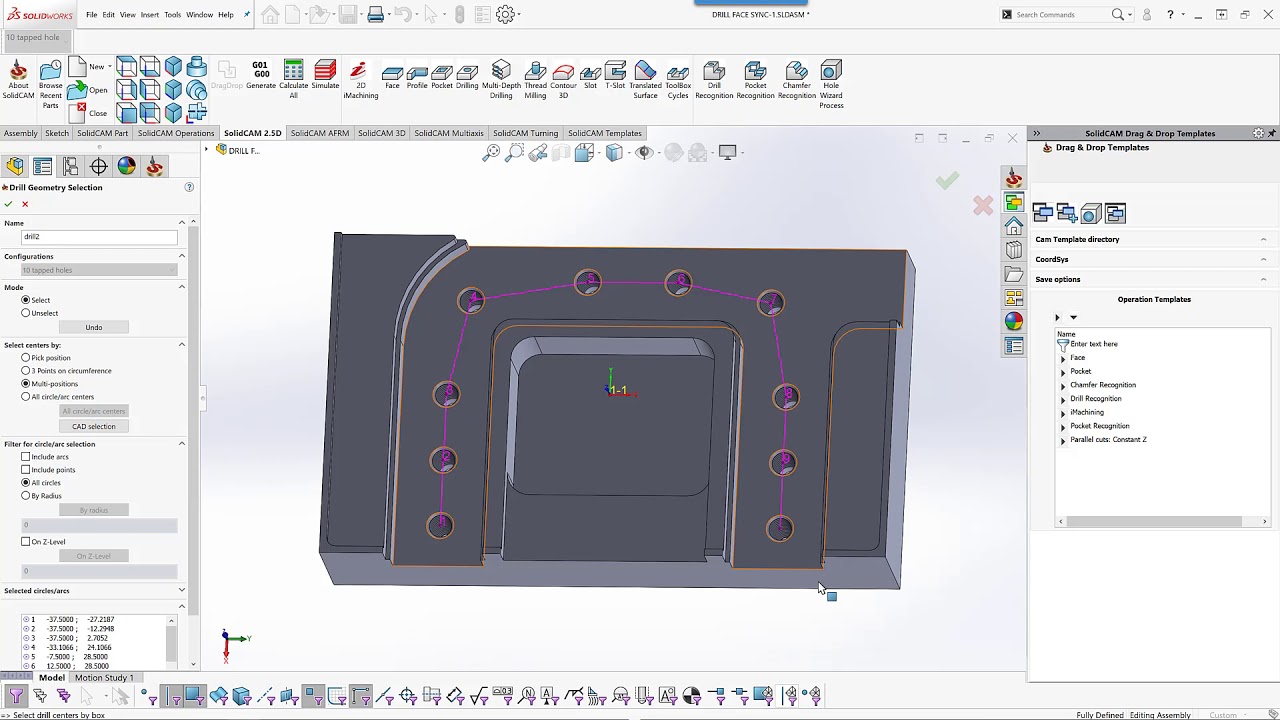Run Calculate All

293,80
